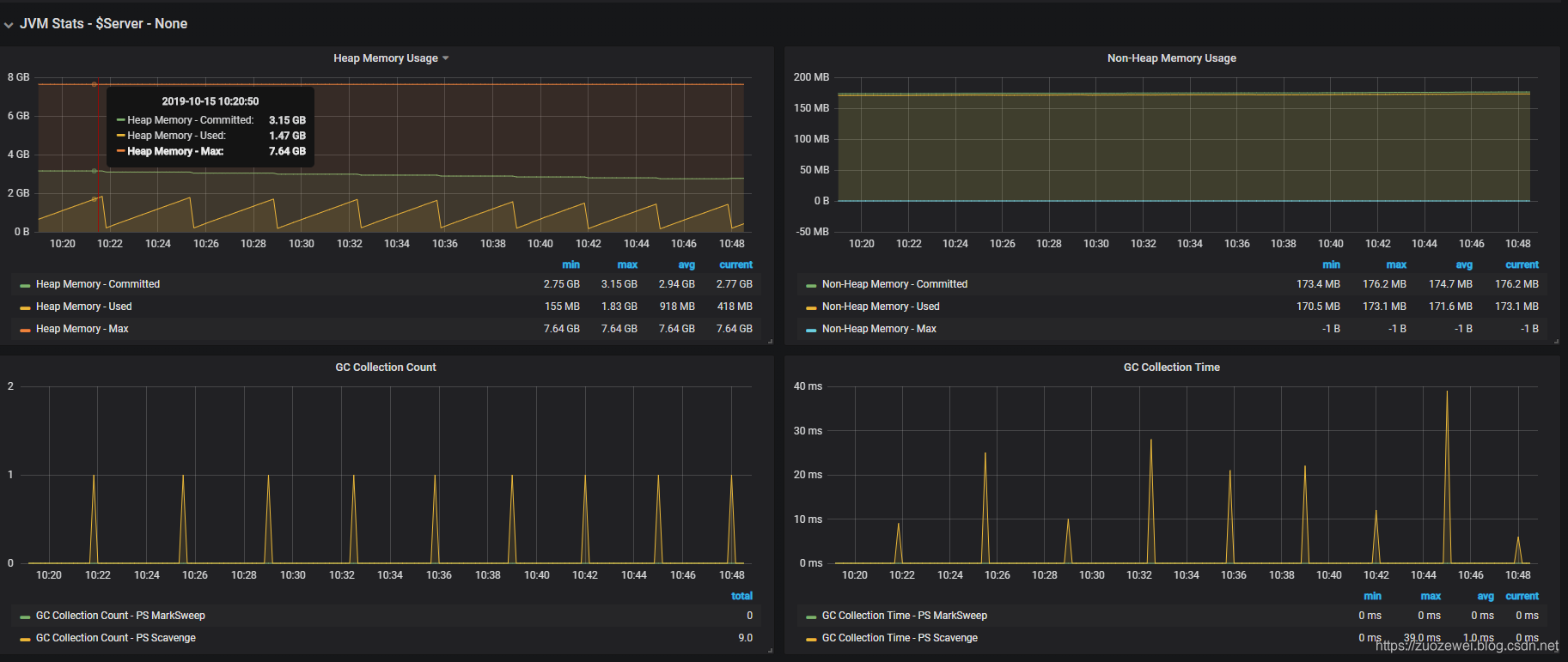Click Non-Heap Memory panel resize handle corner
Screen dimensions: 1568x662
point(1556,342)
